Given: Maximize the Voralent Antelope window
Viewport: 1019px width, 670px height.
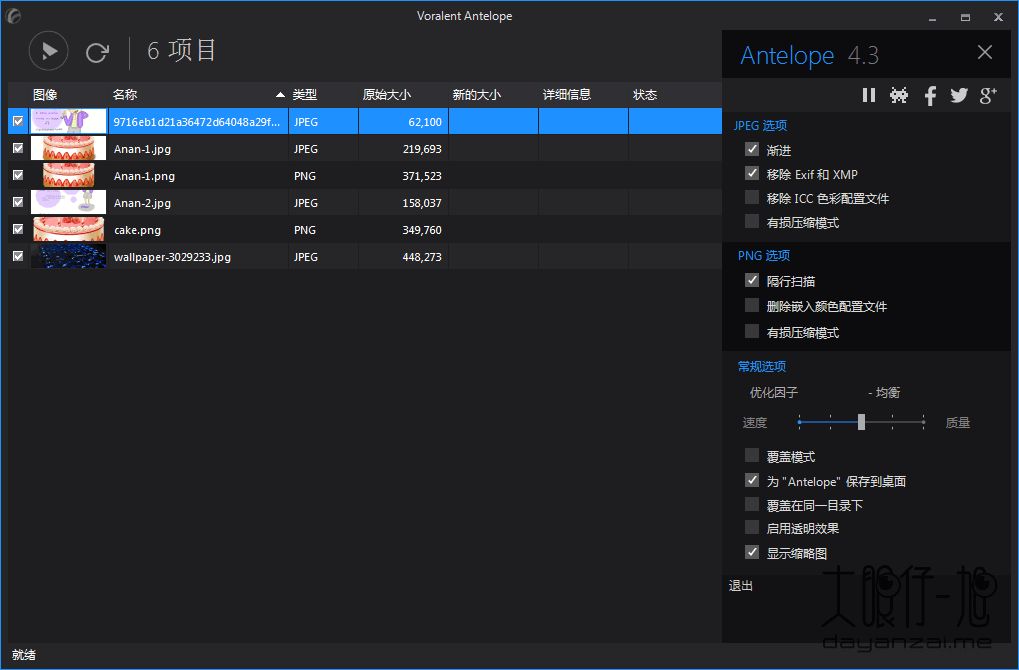Looking at the screenshot, I should point(965,18).
